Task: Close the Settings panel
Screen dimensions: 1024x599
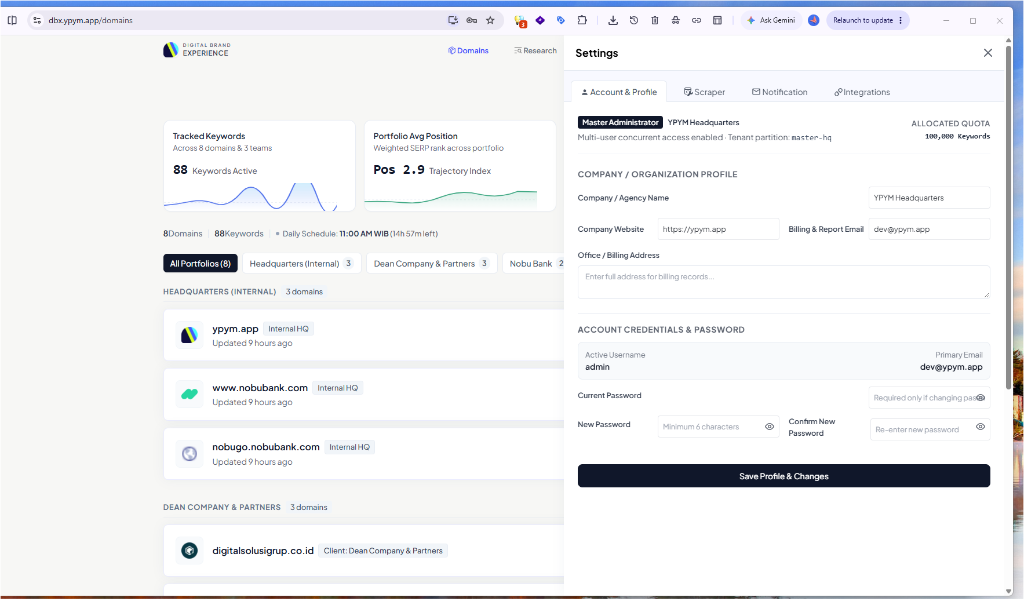Action: (x=987, y=53)
